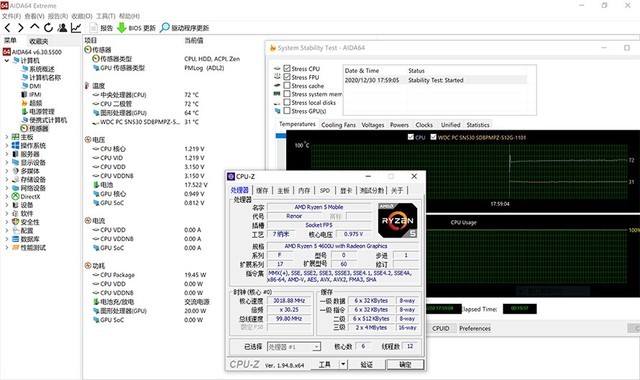This screenshot has height=380, width=640.
Task: Enable the Stress system memory checkbox
Action: pyautogui.click(x=287, y=94)
